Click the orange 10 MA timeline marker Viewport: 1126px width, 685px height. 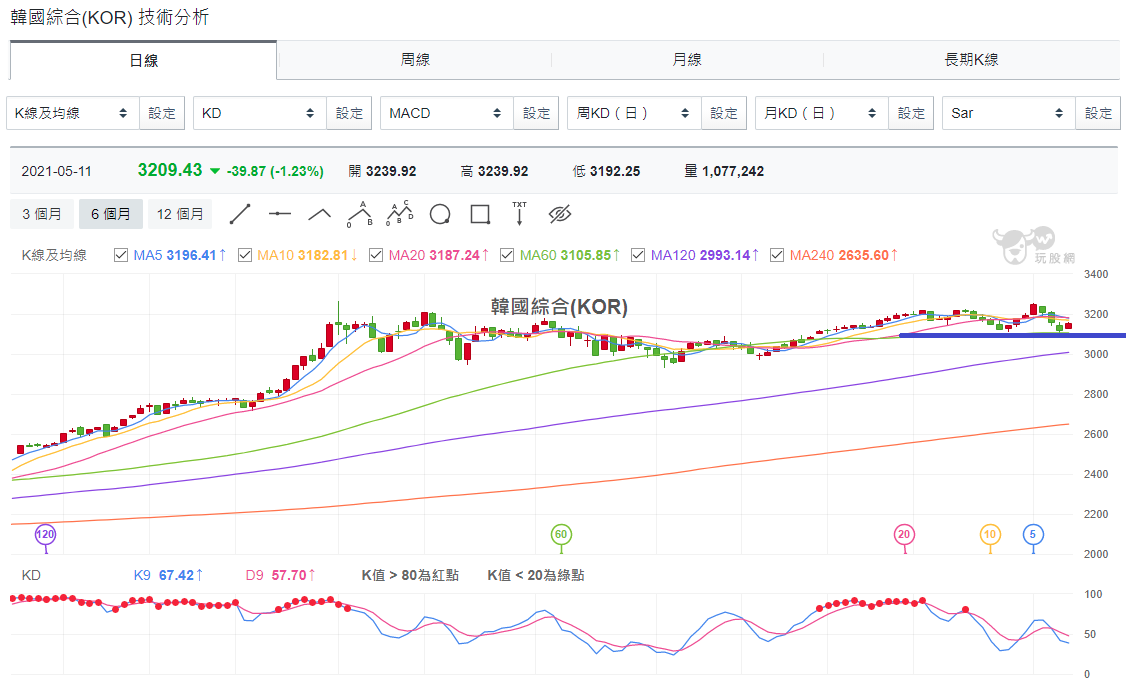990,534
